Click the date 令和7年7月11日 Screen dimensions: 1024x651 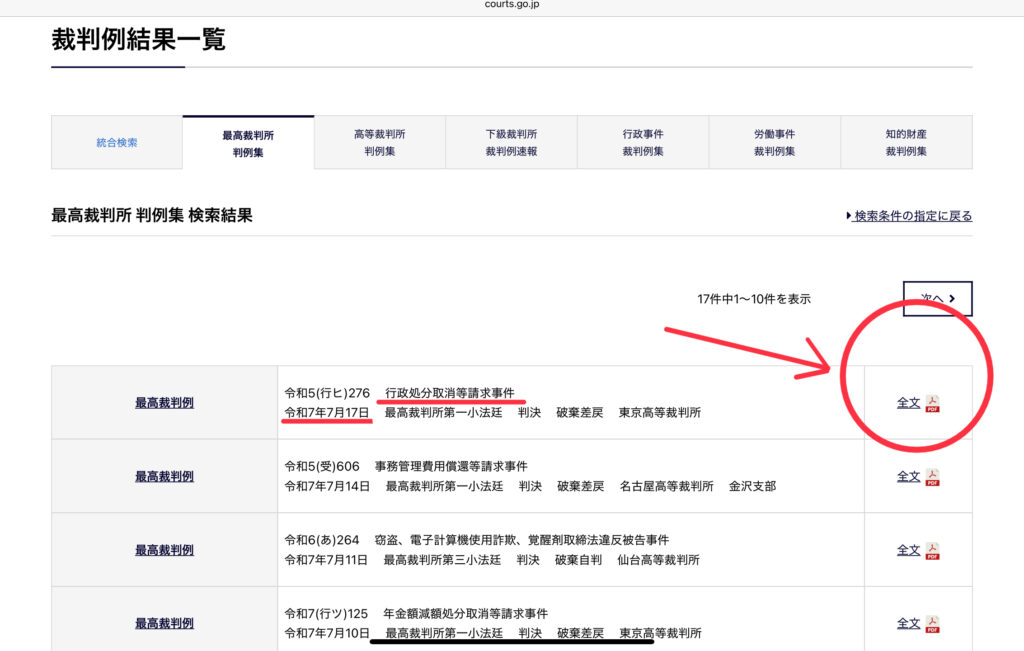[x=326, y=560]
